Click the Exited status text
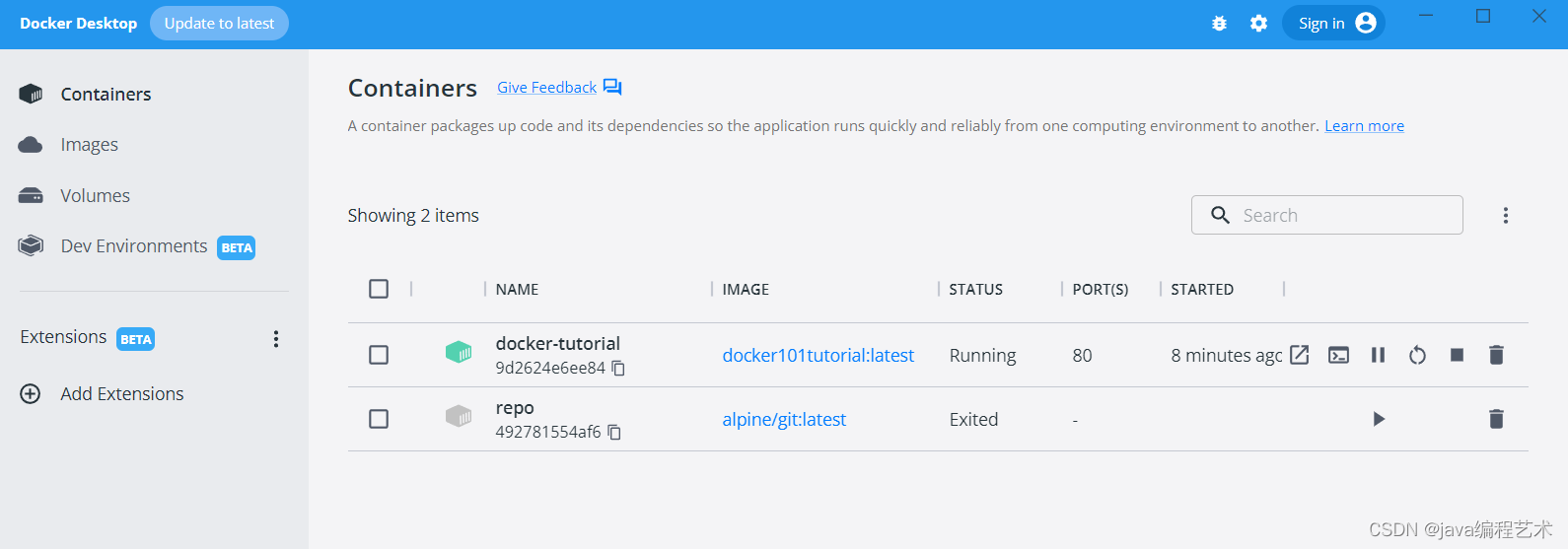The image size is (1568, 549). point(973,420)
